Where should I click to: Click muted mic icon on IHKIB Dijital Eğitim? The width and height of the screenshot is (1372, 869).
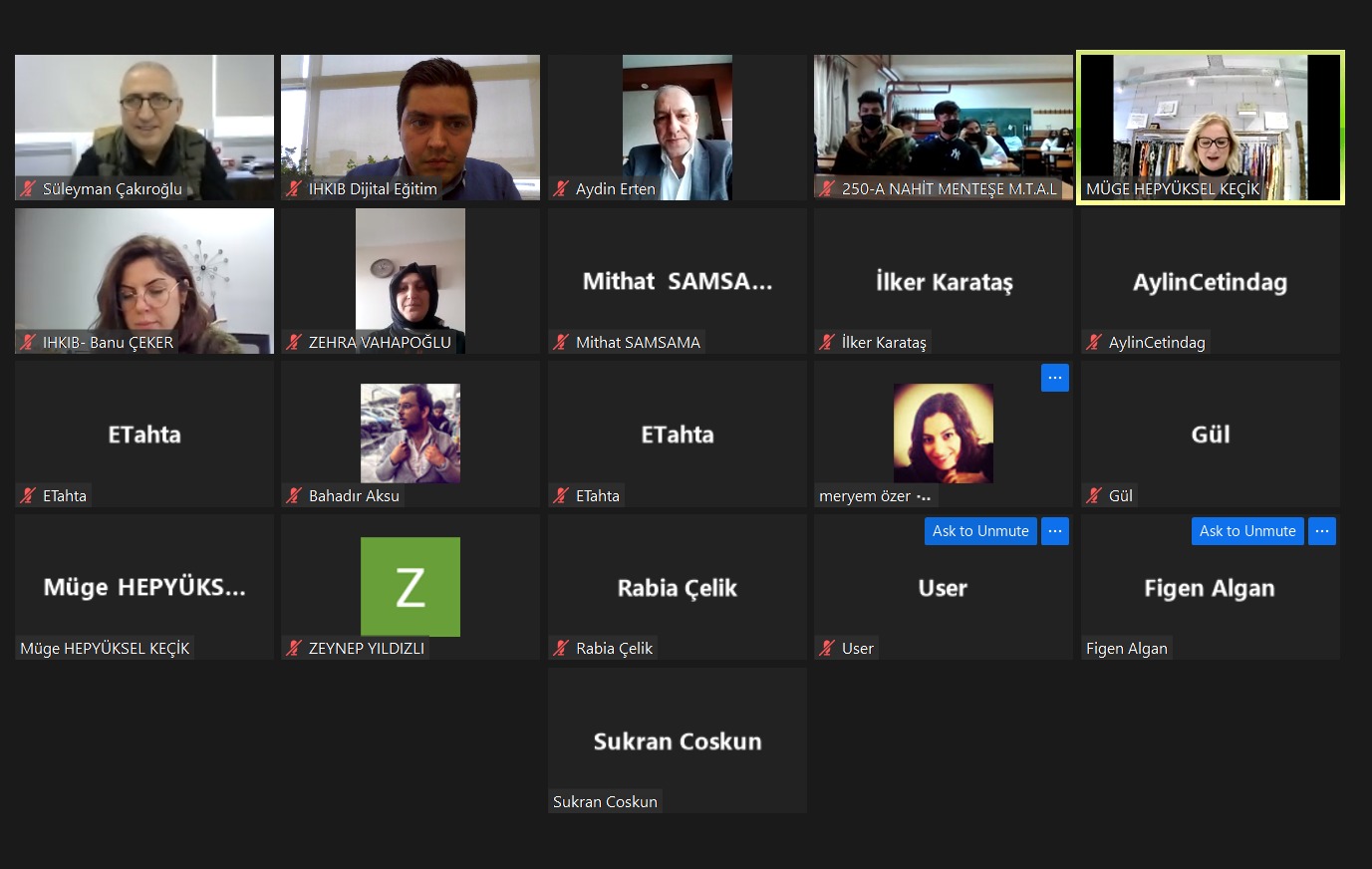[x=294, y=188]
